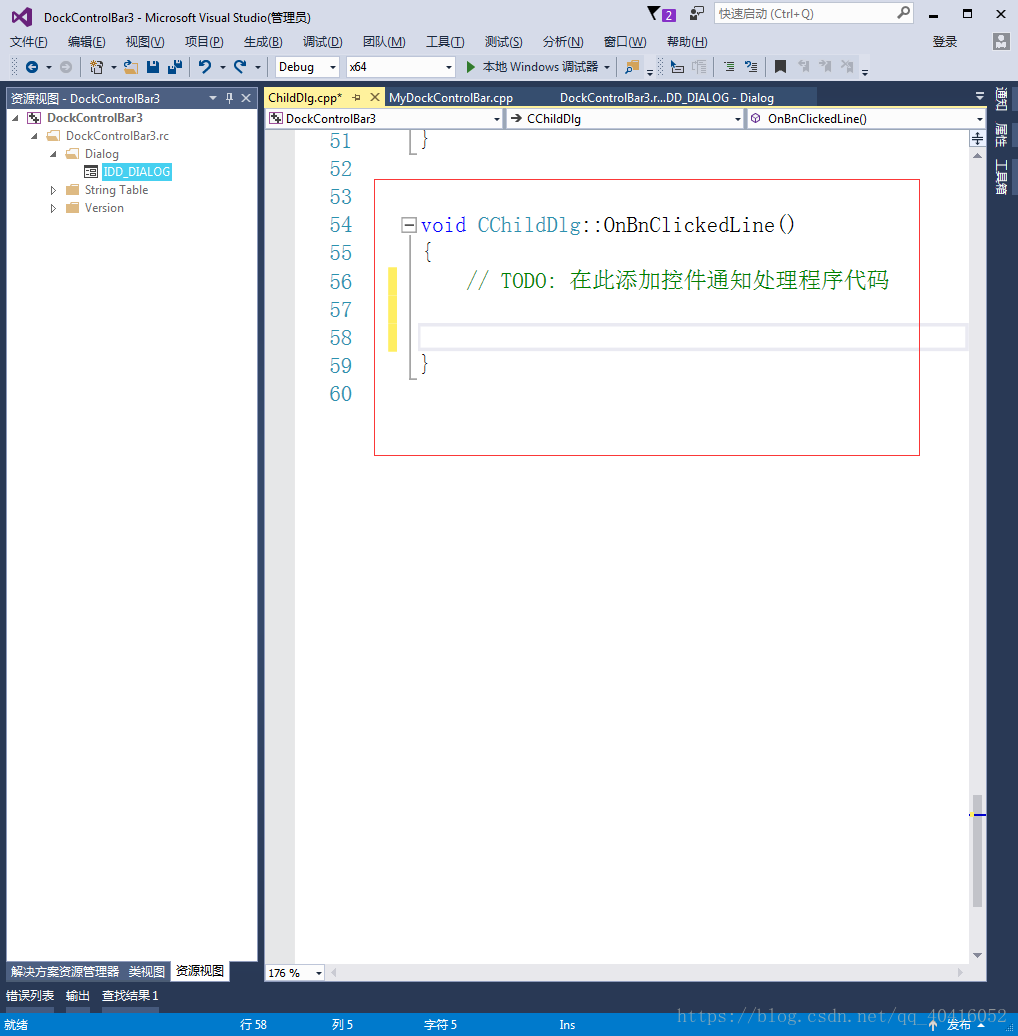Click the quick launch search magnifier

click(903, 13)
